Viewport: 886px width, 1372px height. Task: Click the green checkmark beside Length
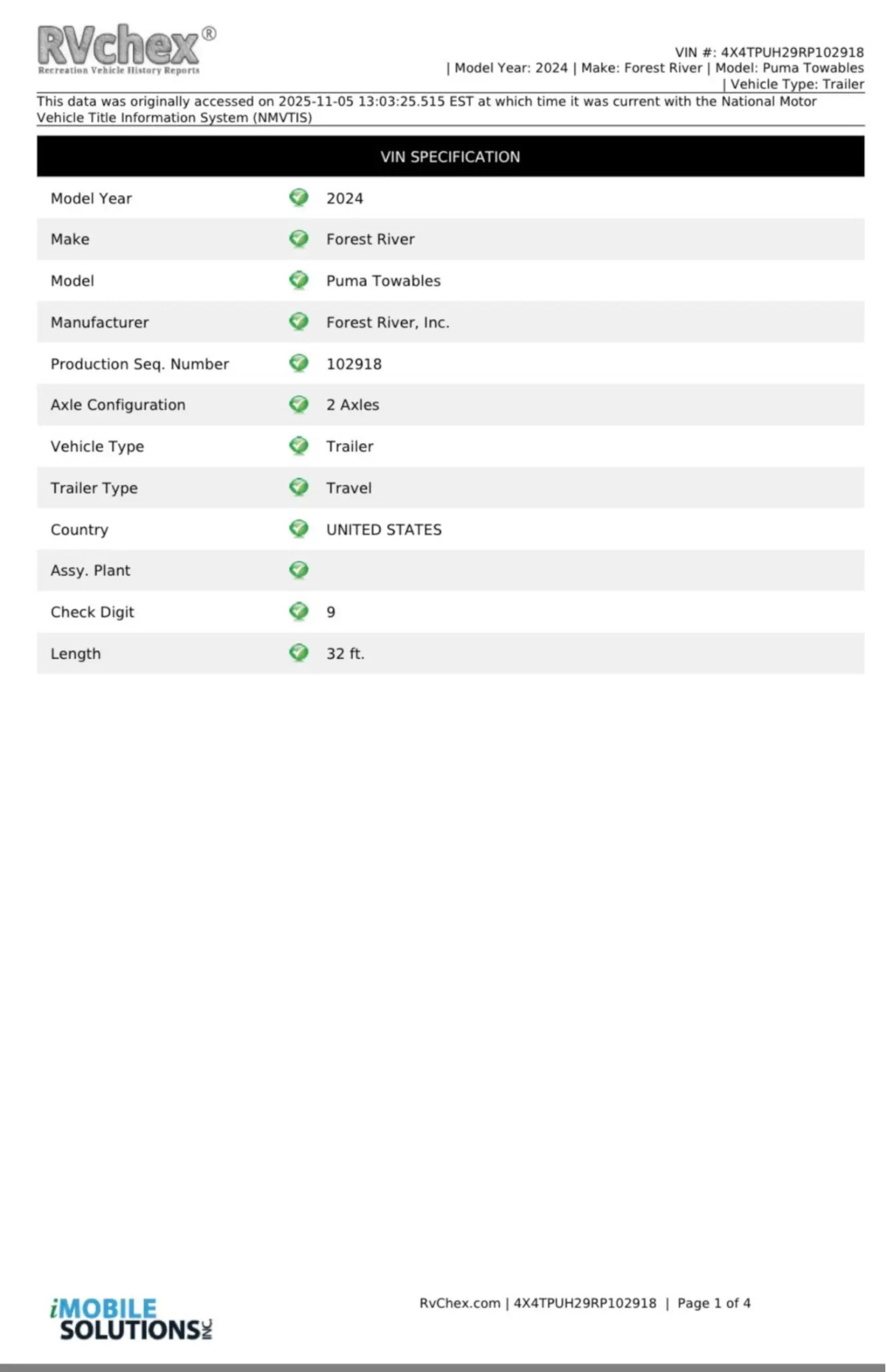click(x=298, y=653)
